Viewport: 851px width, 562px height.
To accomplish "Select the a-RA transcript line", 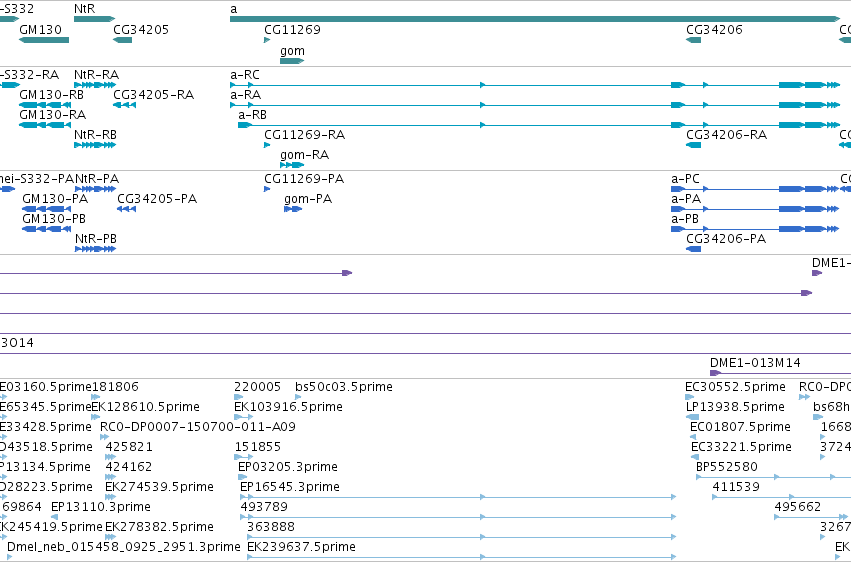I will tap(535, 105).
